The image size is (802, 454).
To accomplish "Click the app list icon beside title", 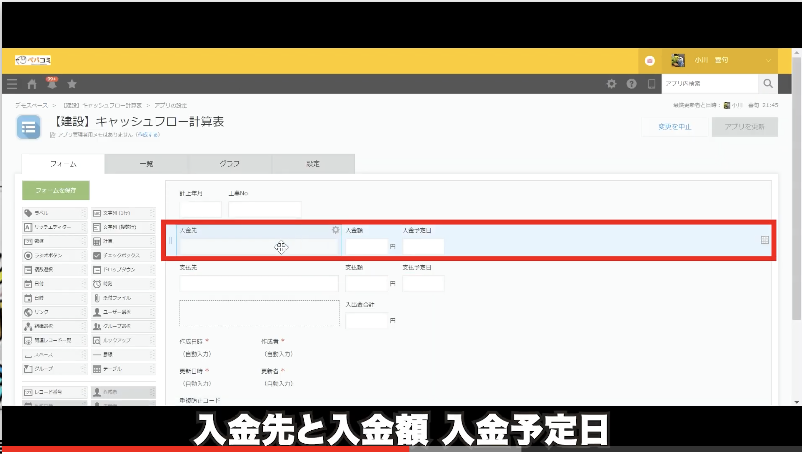I will tap(30, 127).
